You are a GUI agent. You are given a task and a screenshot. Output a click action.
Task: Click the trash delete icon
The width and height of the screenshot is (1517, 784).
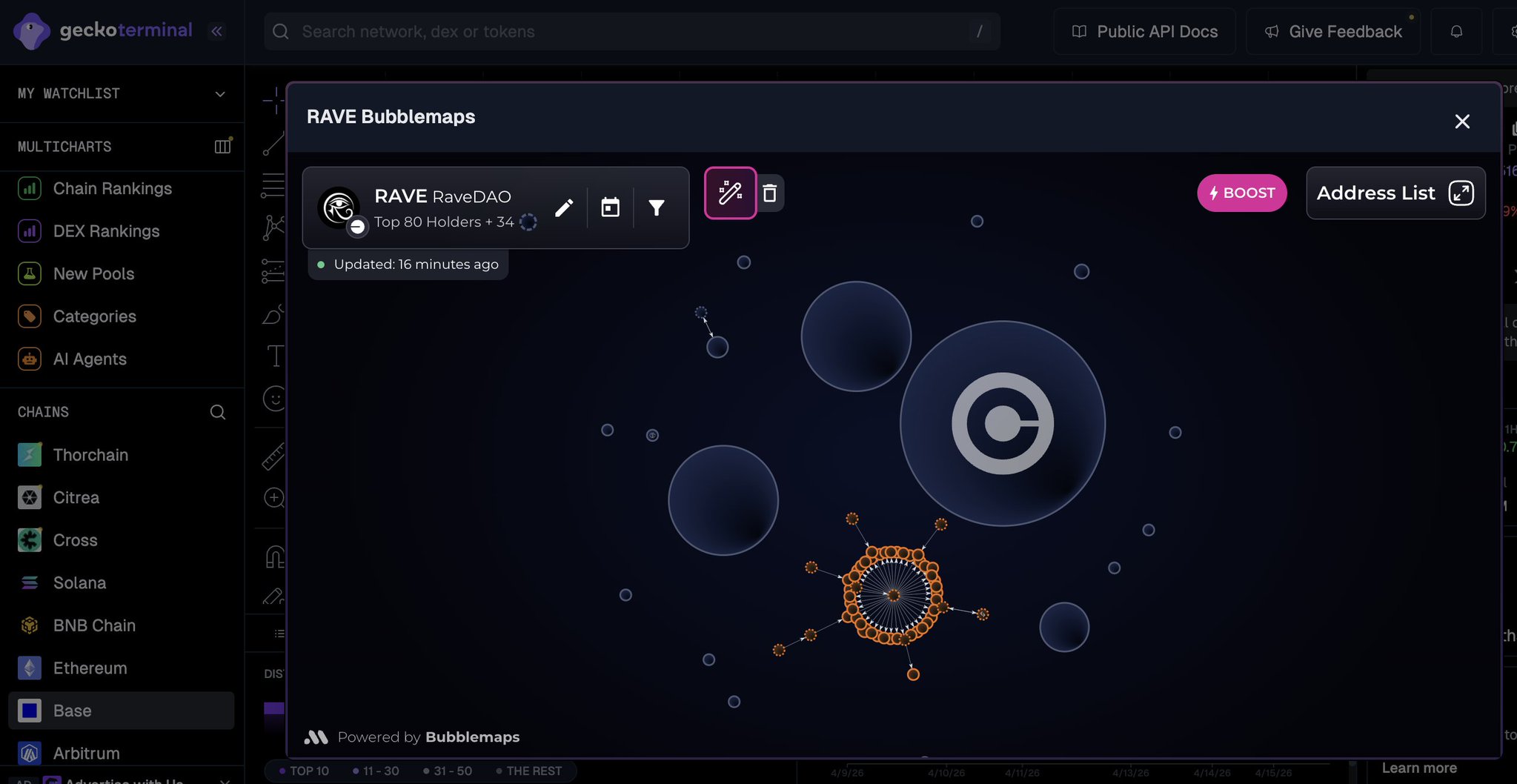[770, 193]
